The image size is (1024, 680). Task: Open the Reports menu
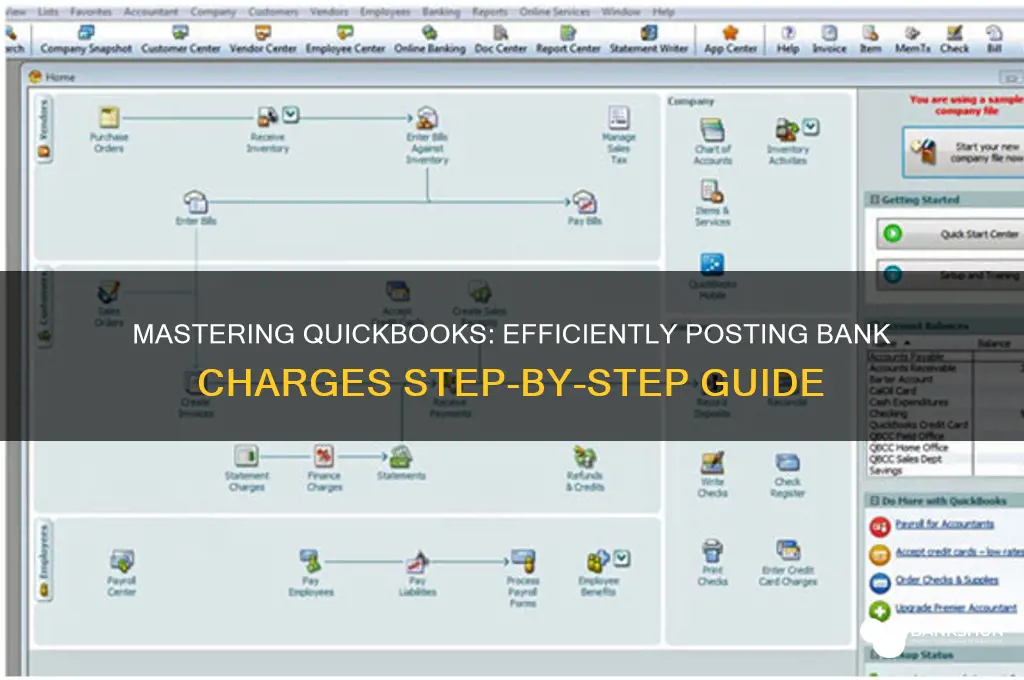(490, 12)
